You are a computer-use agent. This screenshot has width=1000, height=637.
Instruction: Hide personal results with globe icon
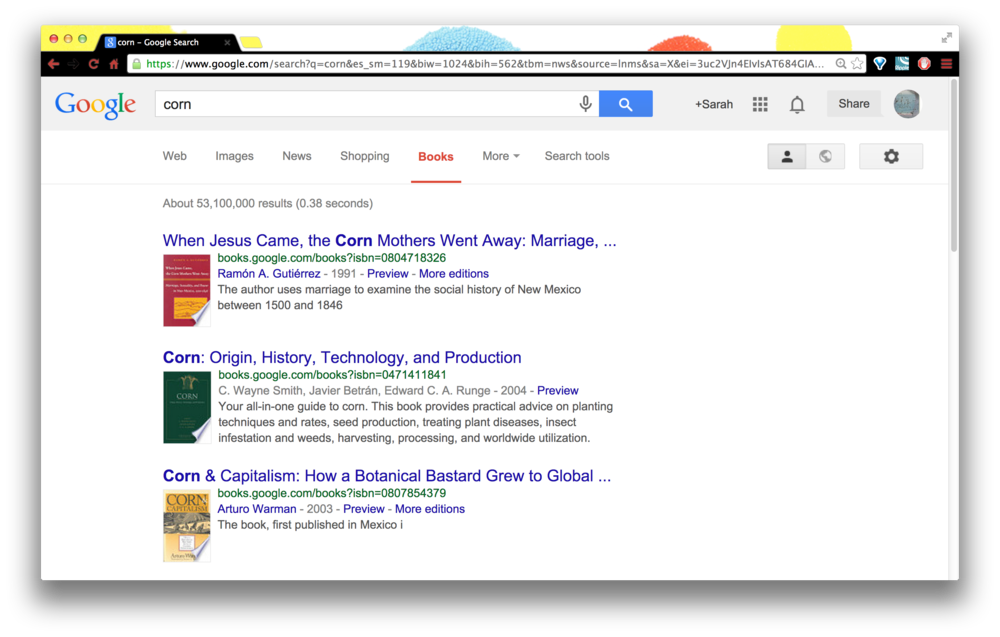tap(825, 156)
